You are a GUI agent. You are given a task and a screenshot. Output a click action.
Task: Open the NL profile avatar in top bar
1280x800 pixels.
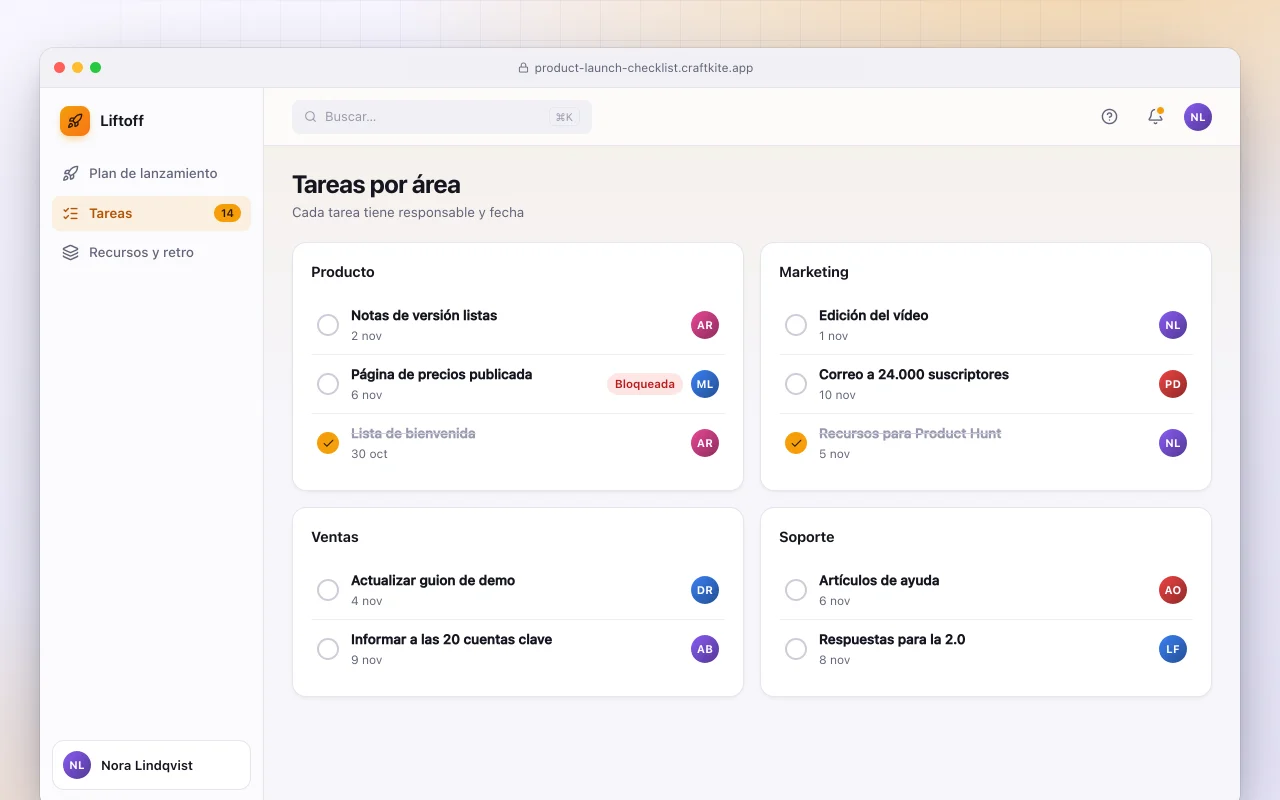(x=1198, y=117)
